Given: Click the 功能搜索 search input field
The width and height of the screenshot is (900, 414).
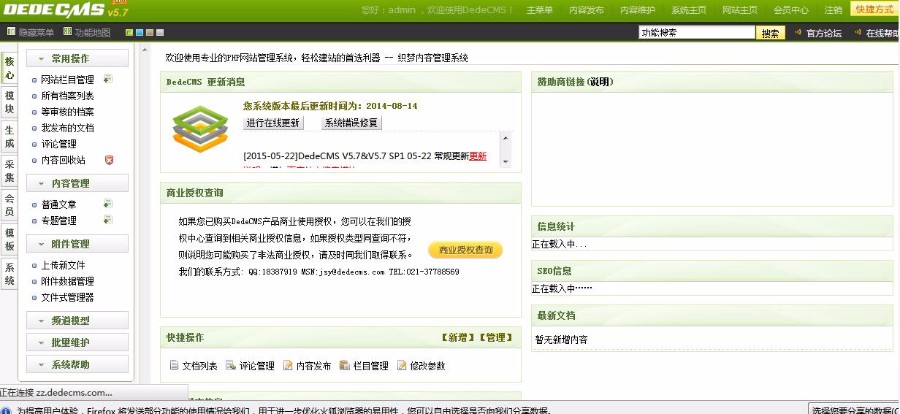Looking at the screenshot, I should [x=696, y=33].
